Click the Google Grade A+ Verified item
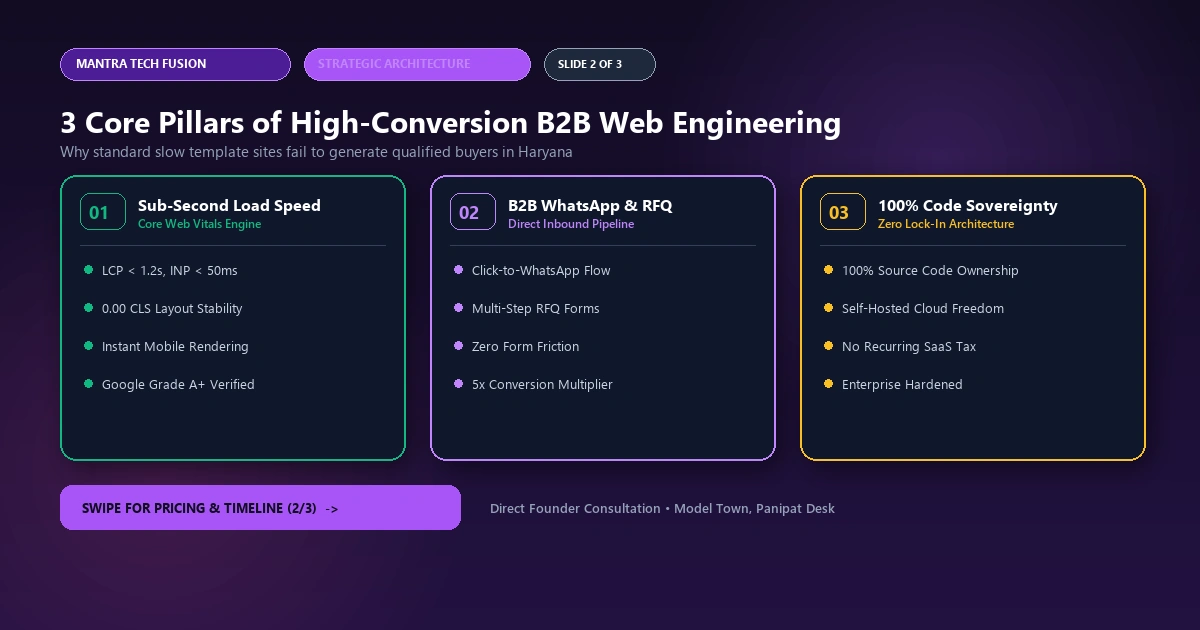 tap(178, 385)
